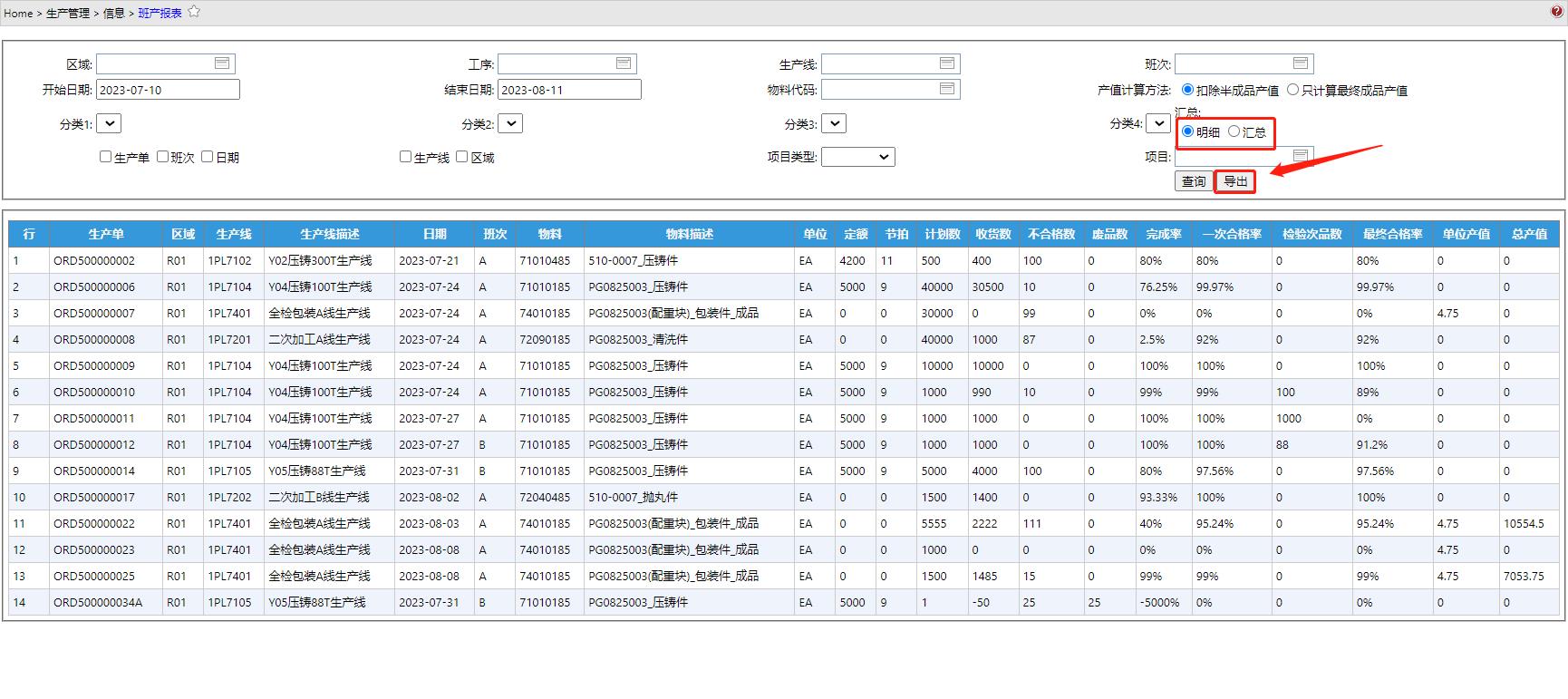Open lookup icon in the 工序 field

tap(624, 63)
